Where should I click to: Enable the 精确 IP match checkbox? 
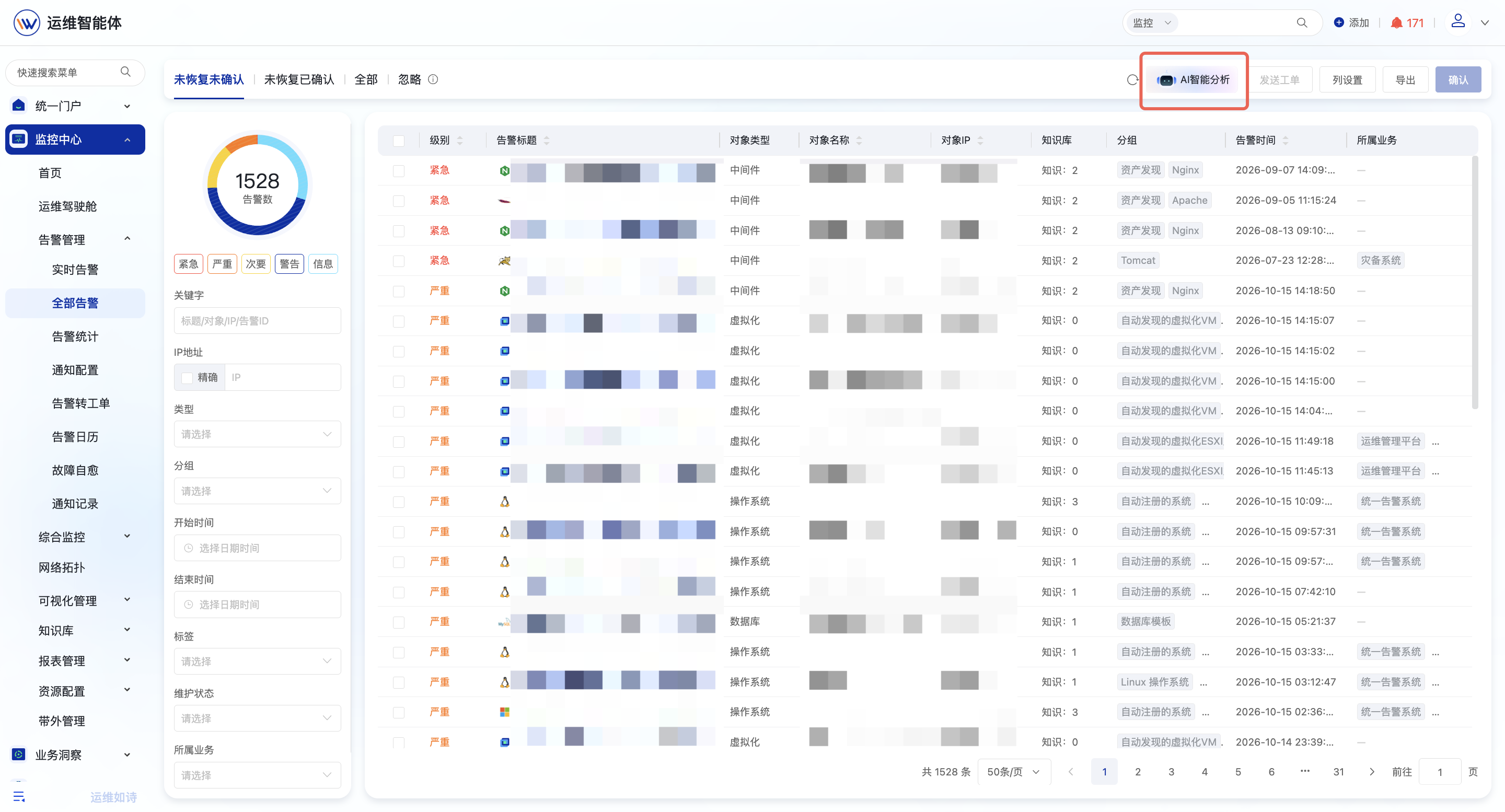pyautogui.click(x=187, y=377)
